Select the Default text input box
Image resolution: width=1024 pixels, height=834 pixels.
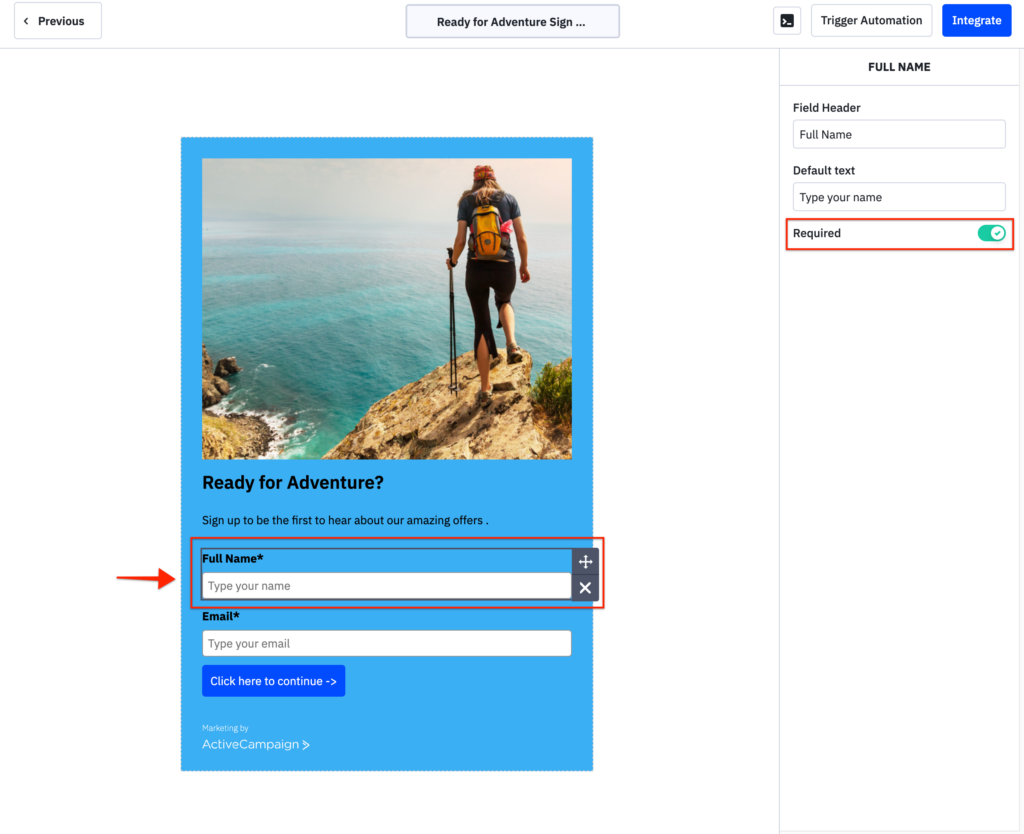[x=898, y=196]
